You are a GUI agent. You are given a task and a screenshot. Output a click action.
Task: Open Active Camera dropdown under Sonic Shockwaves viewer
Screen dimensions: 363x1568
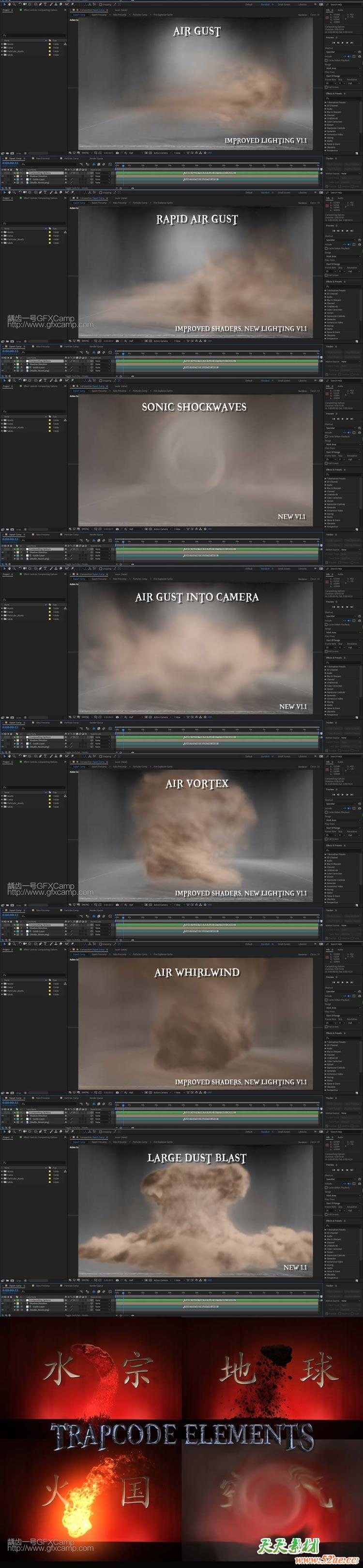click(x=161, y=529)
